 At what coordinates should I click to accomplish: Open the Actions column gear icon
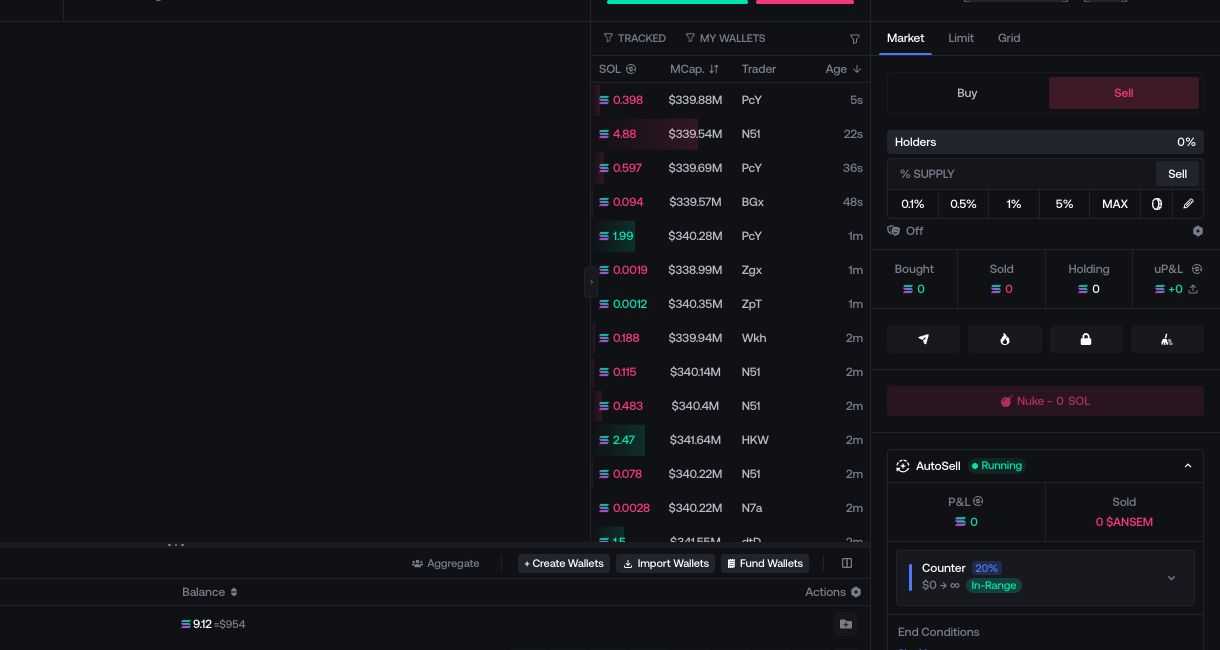tap(856, 592)
